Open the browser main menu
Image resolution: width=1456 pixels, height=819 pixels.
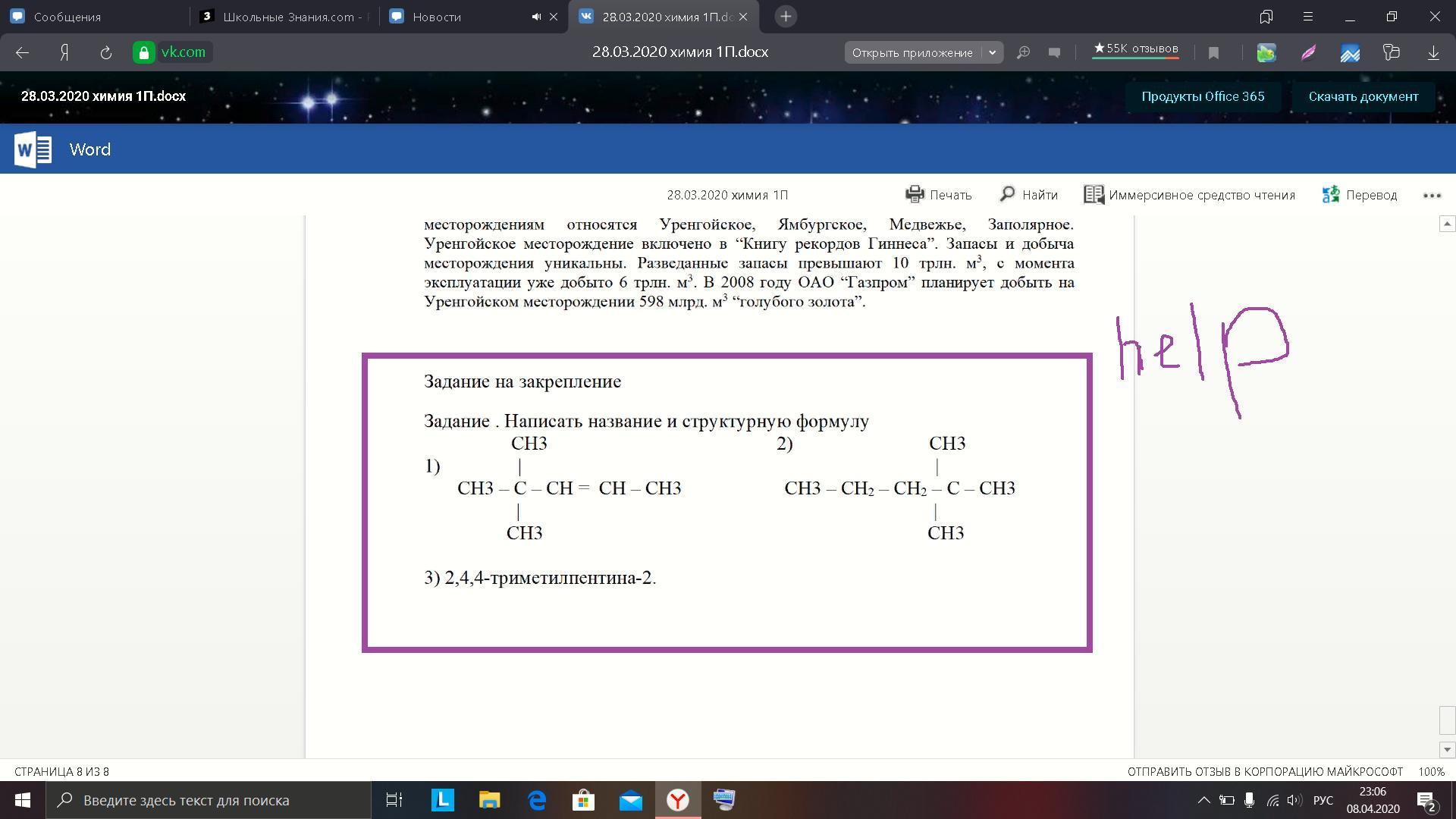tap(1307, 17)
